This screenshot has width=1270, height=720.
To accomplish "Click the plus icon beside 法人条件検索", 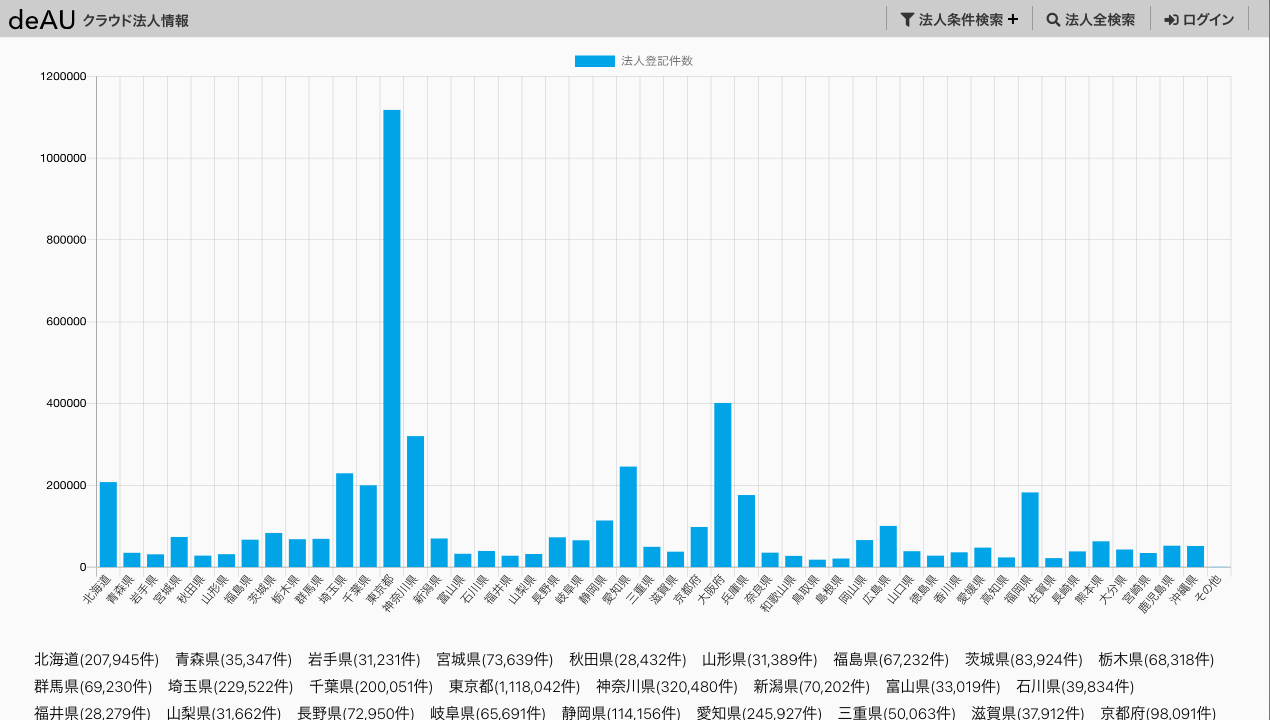I will click(x=1013, y=19).
